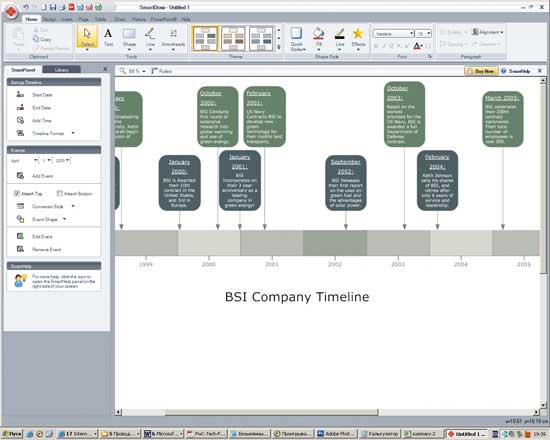The image size is (550, 440).
Task: Select the first green theme thumbnail
Action: coord(205,38)
